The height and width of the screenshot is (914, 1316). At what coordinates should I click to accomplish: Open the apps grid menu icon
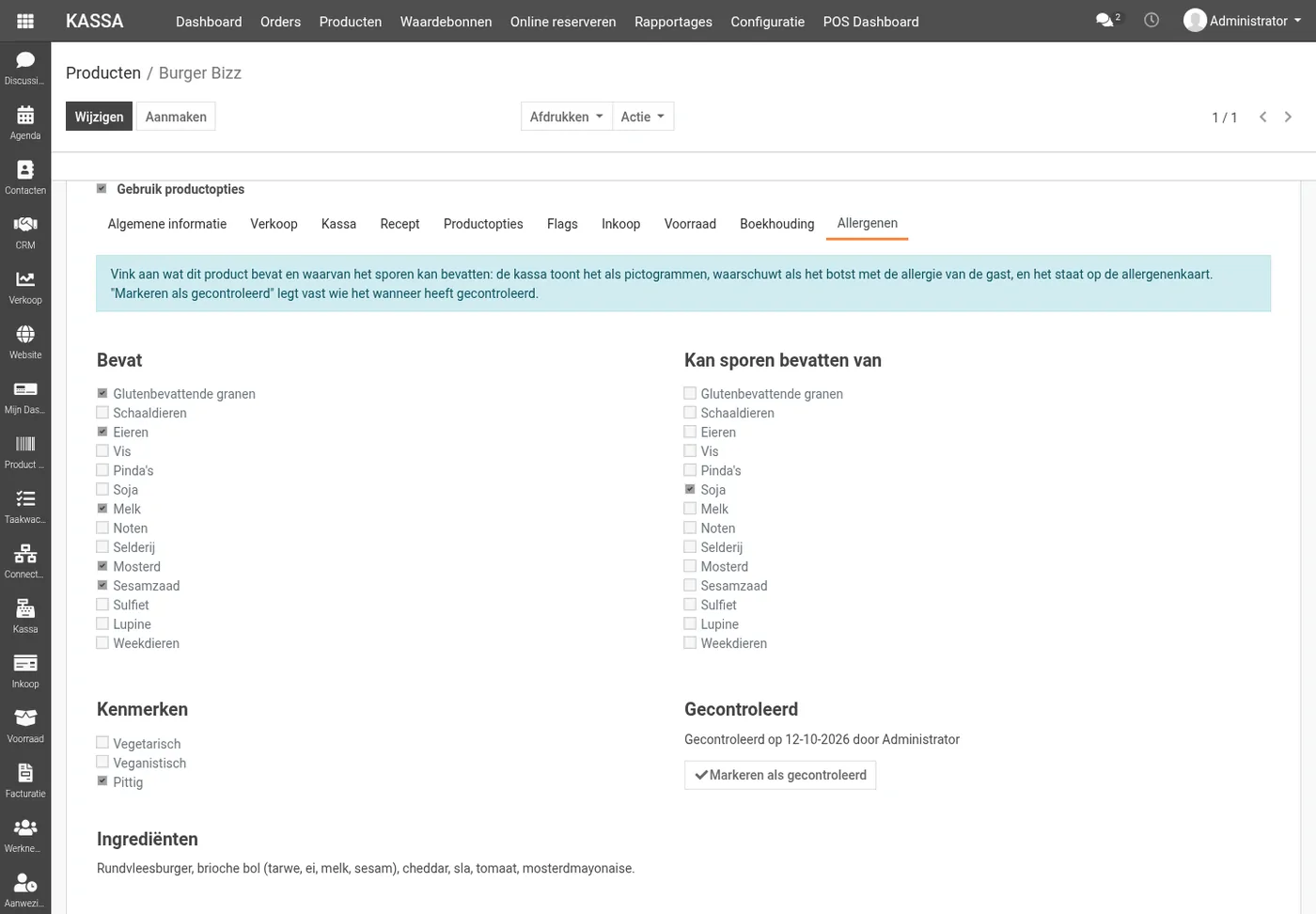25,21
